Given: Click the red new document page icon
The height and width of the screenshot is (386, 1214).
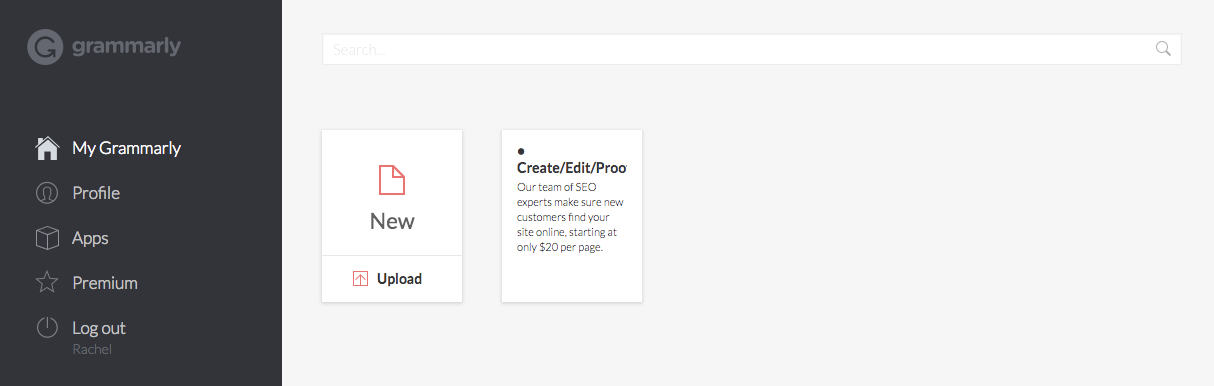Looking at the screenshot, I should click(392, 180).
